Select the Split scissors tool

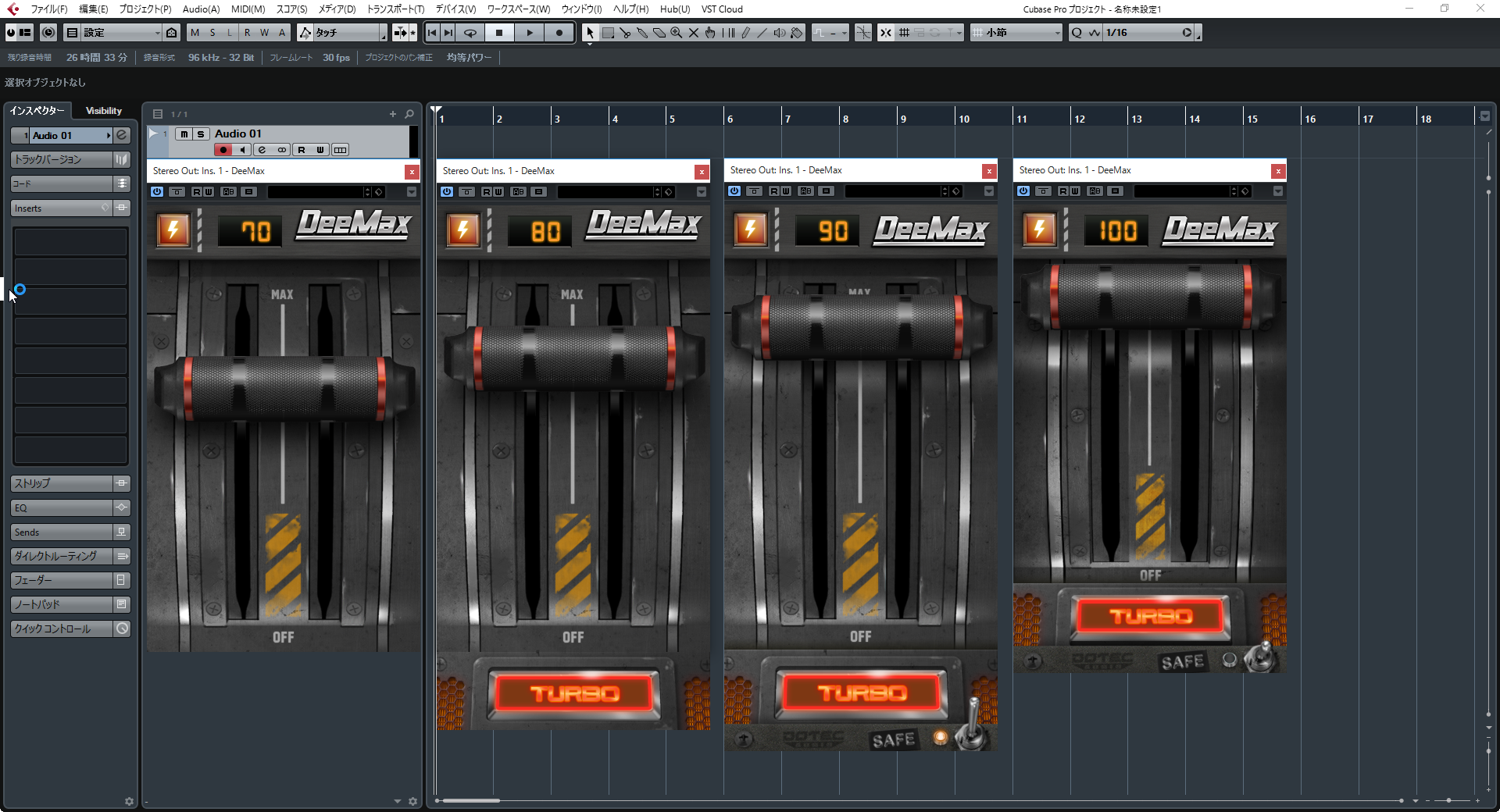pos(625,33)
